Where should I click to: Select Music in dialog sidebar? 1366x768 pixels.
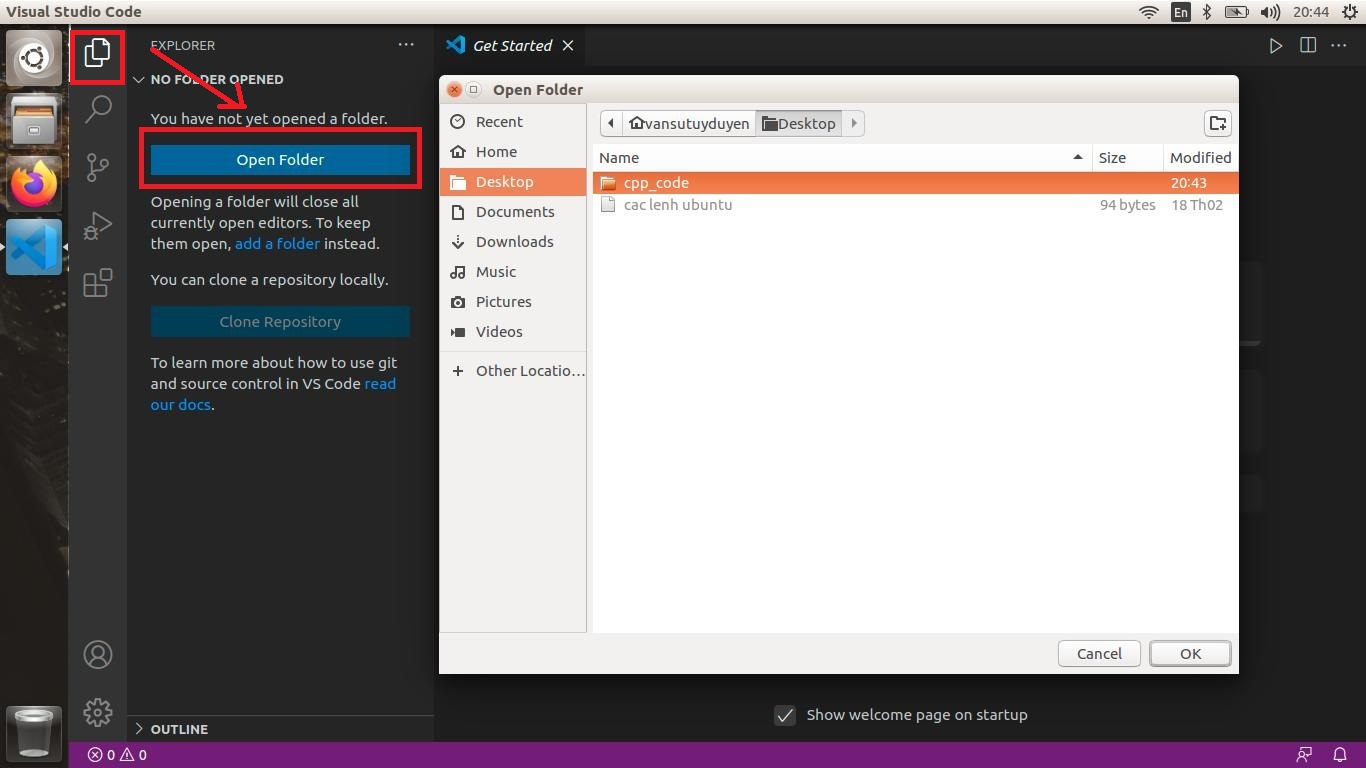coord(513,271)
